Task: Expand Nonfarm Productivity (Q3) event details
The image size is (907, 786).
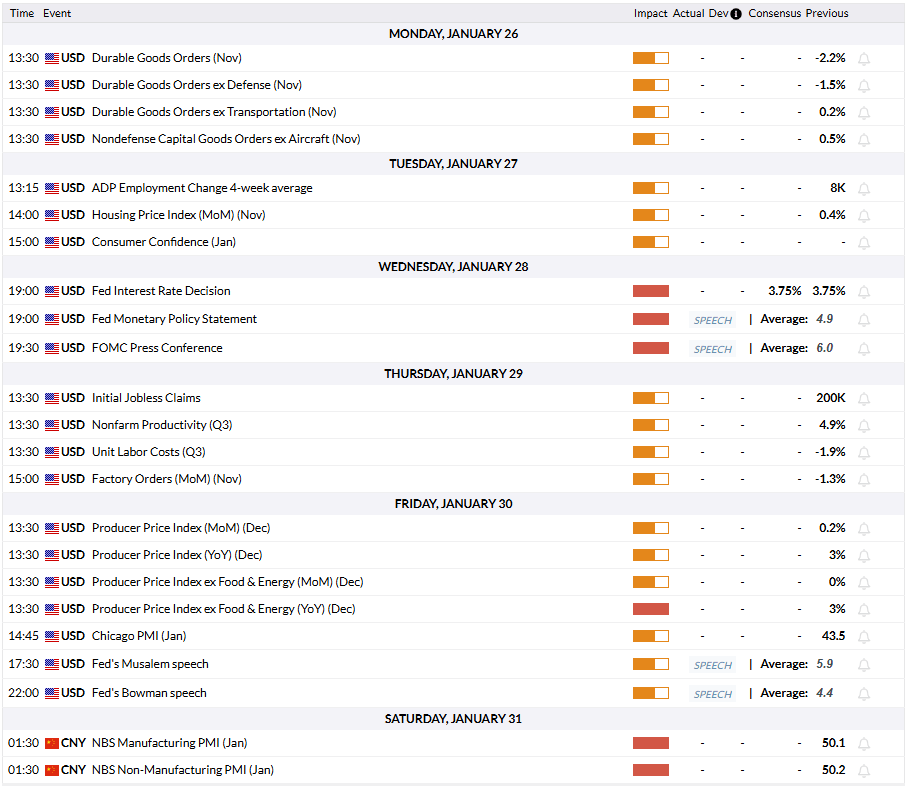Action: point(161,425)
